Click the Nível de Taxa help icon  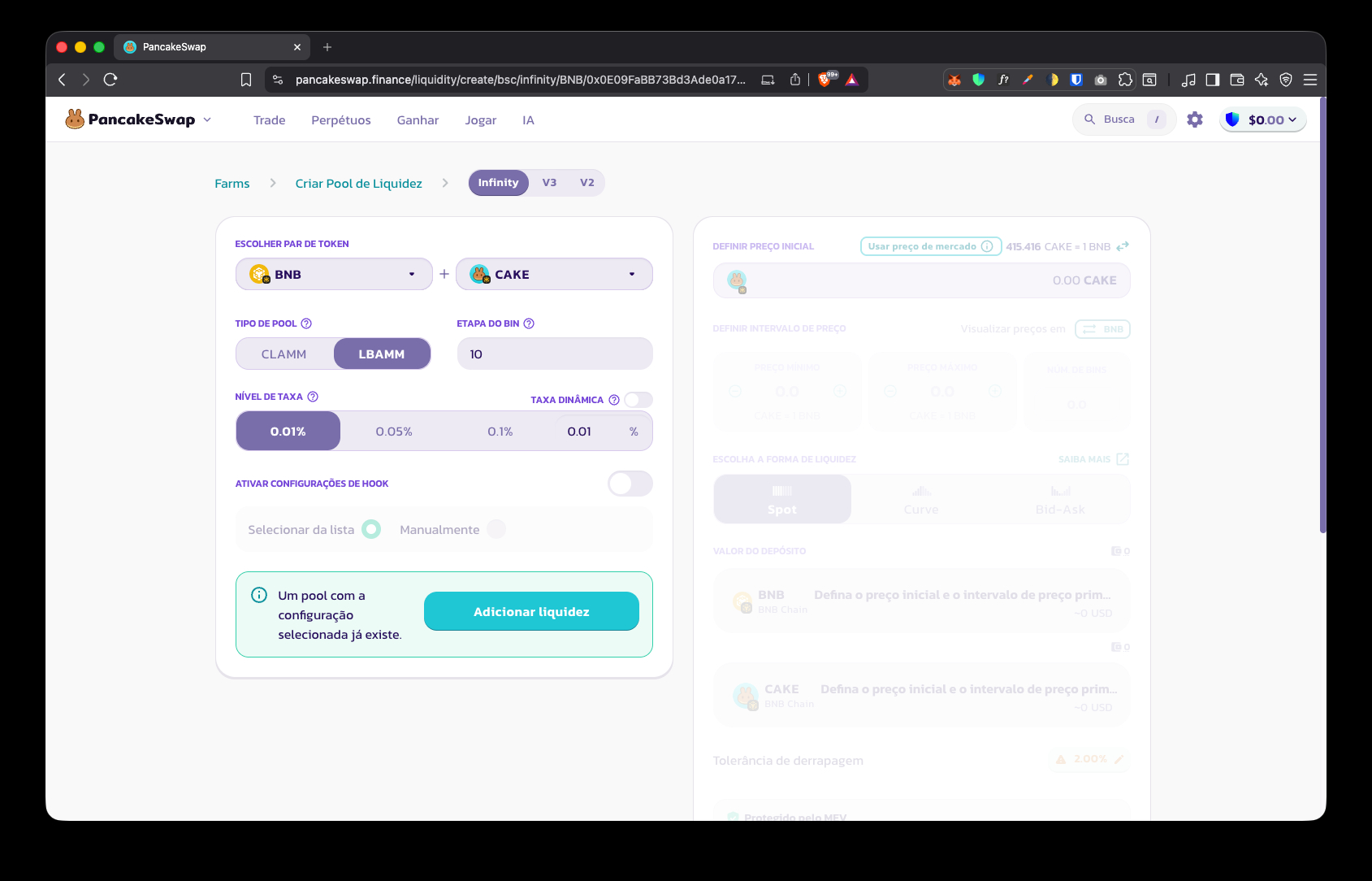(x=313, y=397)
